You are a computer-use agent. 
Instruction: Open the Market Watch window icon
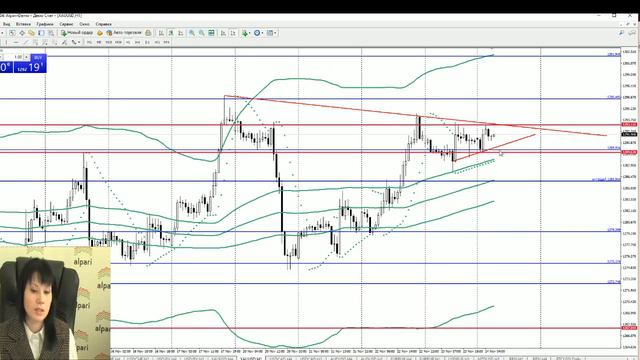tap(12, 33)
